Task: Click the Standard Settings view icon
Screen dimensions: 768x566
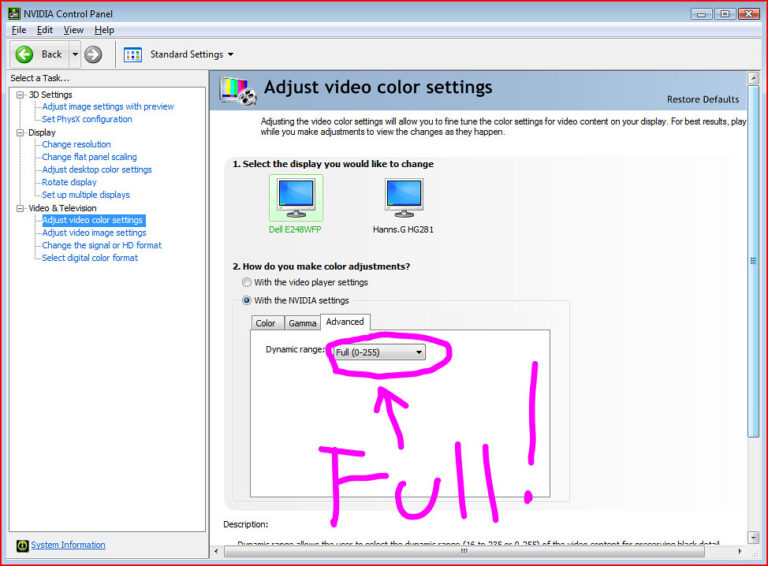Action: (133, 54)
